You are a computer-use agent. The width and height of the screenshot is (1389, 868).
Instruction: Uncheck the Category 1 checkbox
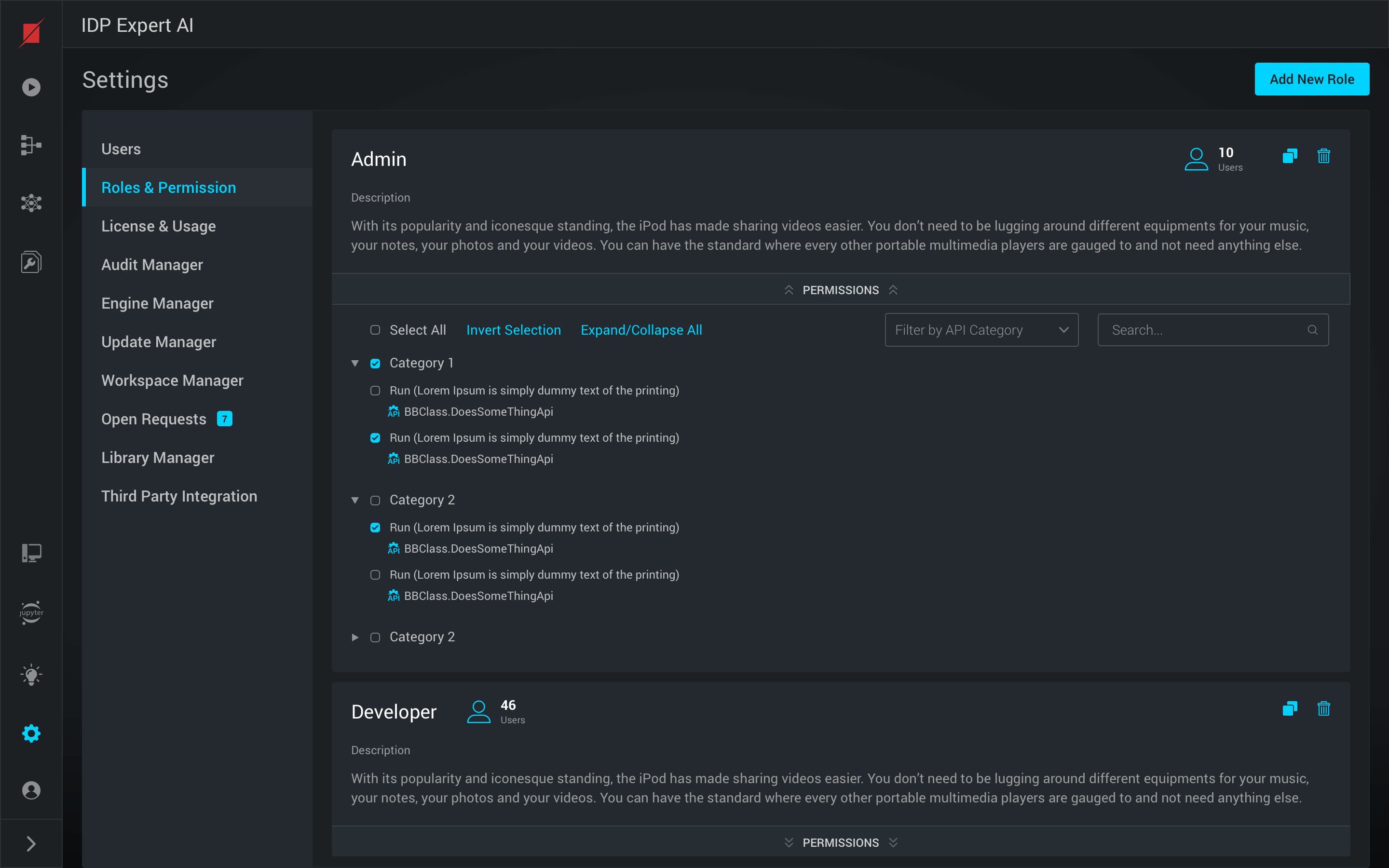(375, 364)
